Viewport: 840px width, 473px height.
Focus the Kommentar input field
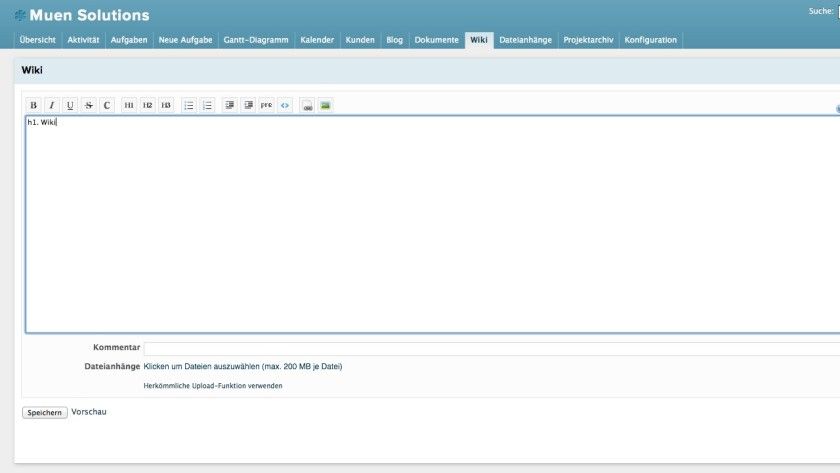492,349
